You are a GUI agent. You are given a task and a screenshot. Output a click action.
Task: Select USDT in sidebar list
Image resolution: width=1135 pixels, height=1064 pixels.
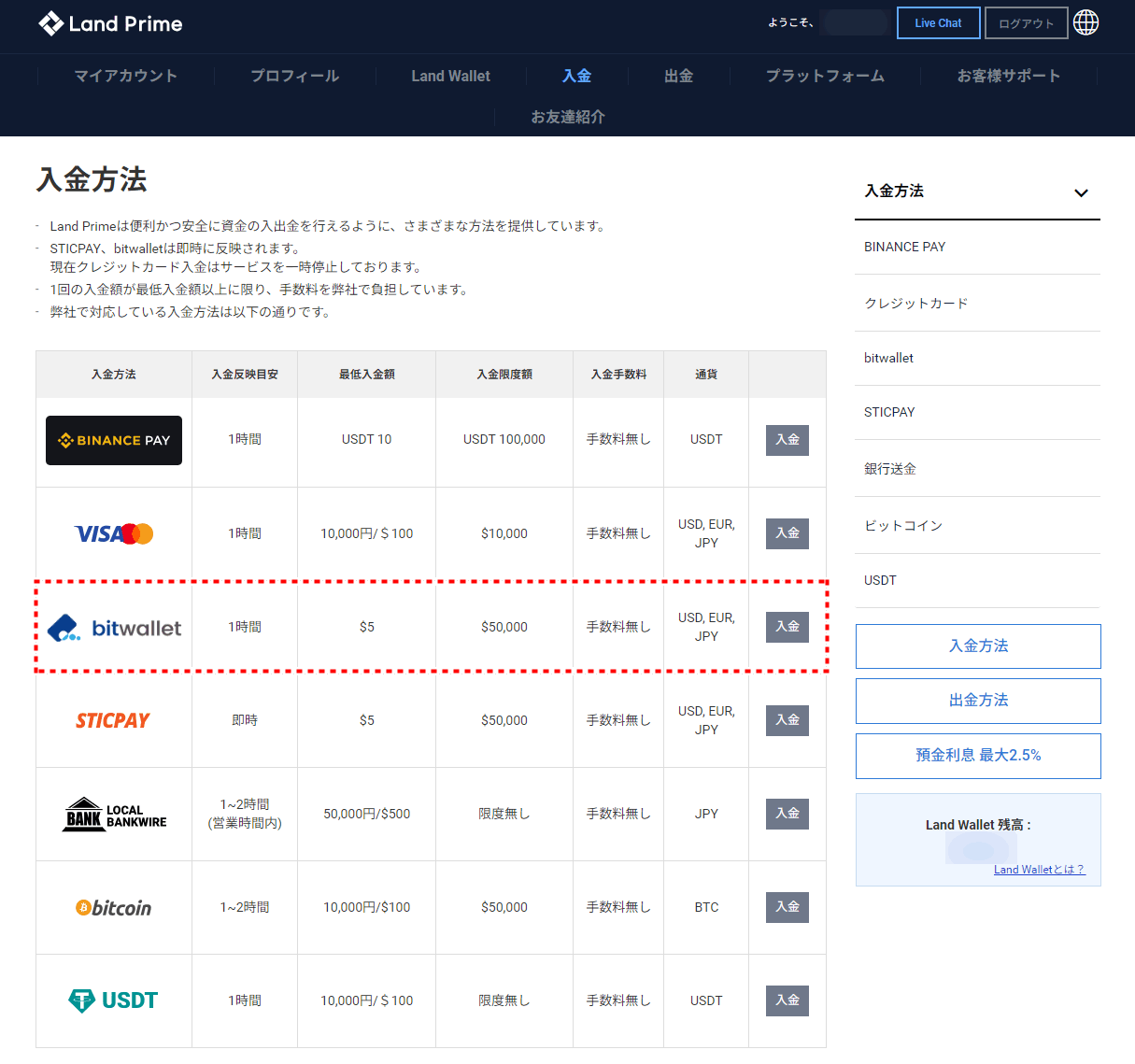pos(977,580)
